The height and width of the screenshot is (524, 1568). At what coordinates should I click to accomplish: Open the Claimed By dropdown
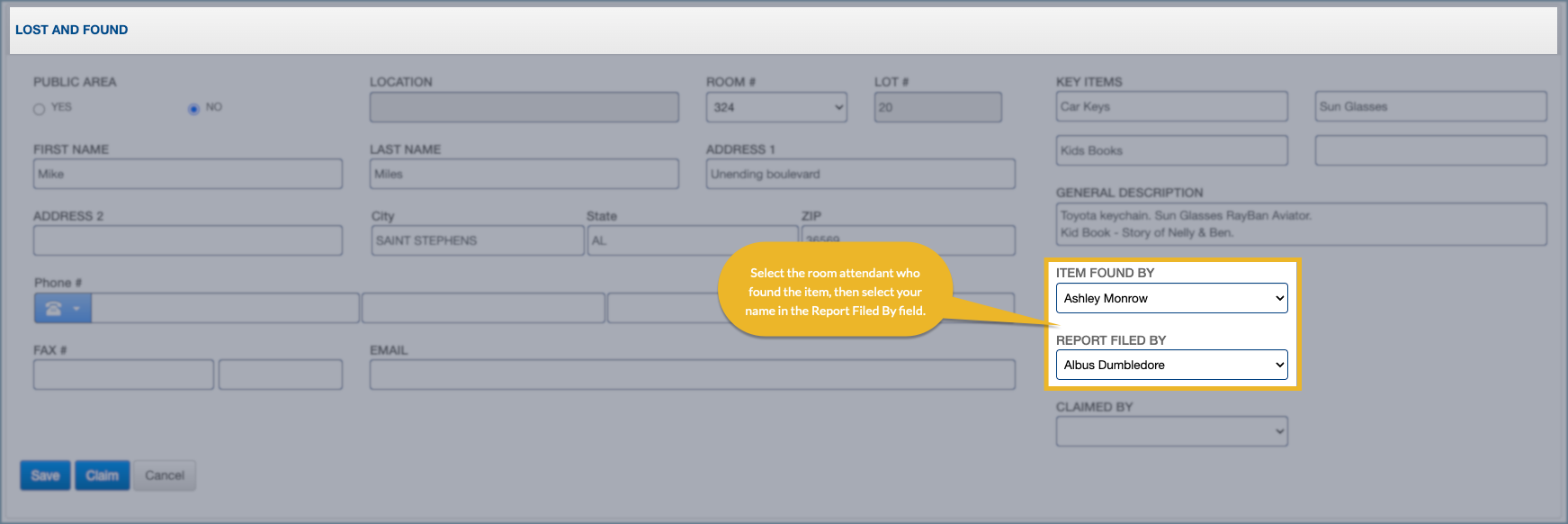[x=1170, y=431]
